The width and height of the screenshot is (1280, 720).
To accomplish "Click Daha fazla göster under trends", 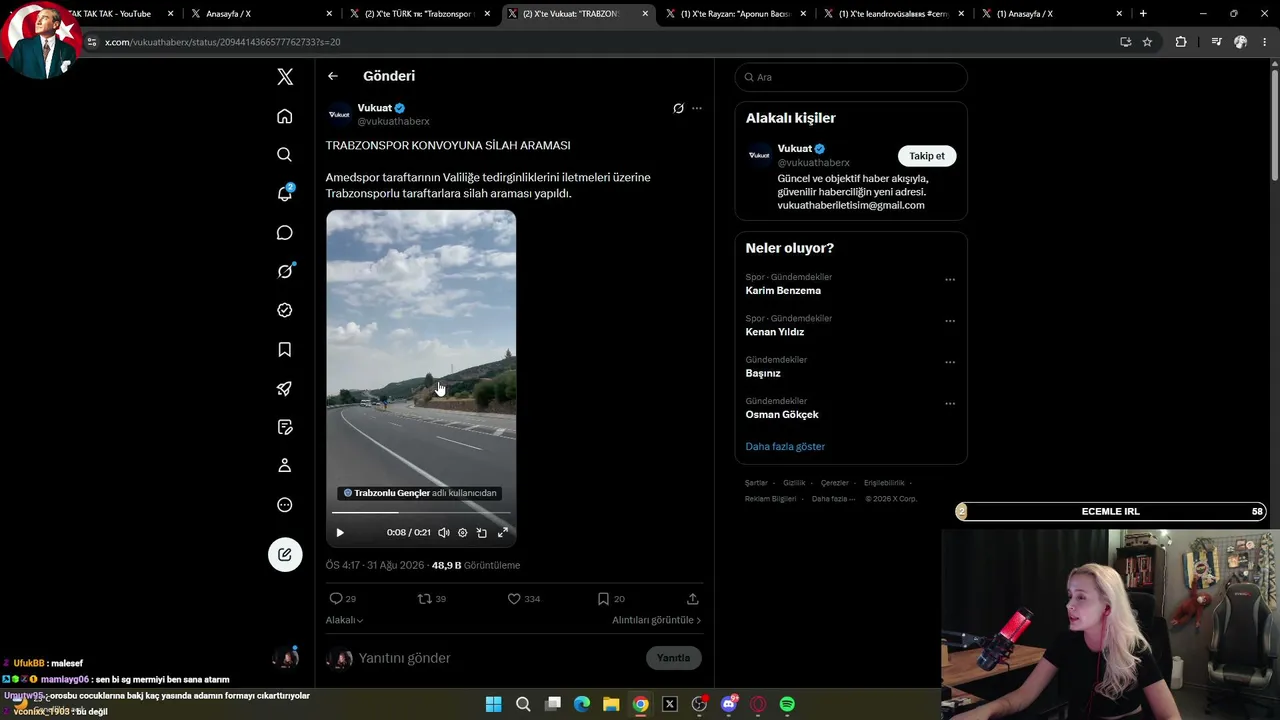I will point(785,447).
